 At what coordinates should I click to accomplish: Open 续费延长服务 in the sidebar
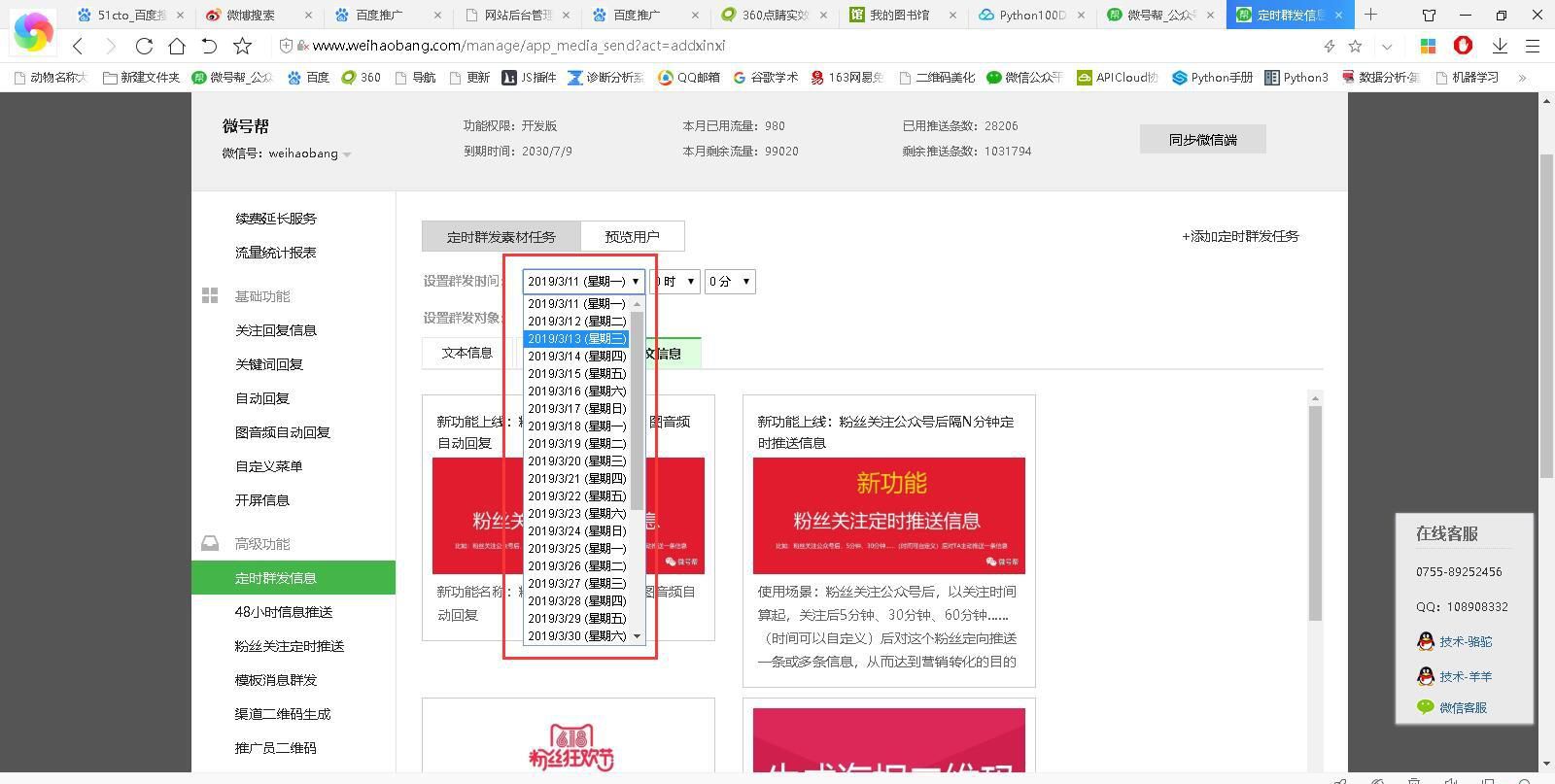276,219
